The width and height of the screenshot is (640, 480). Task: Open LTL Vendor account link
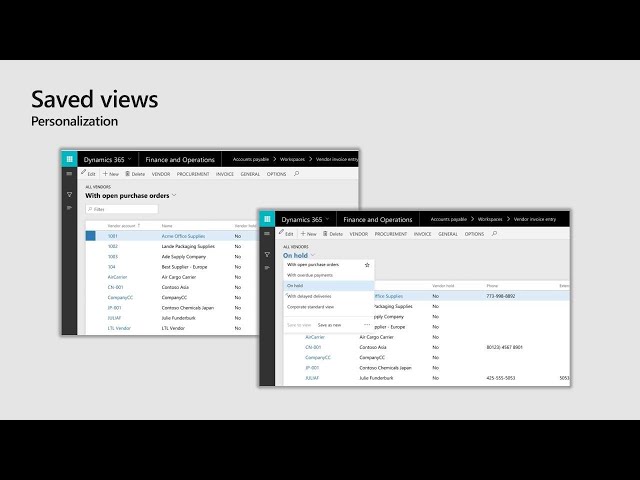click(119, 328)
